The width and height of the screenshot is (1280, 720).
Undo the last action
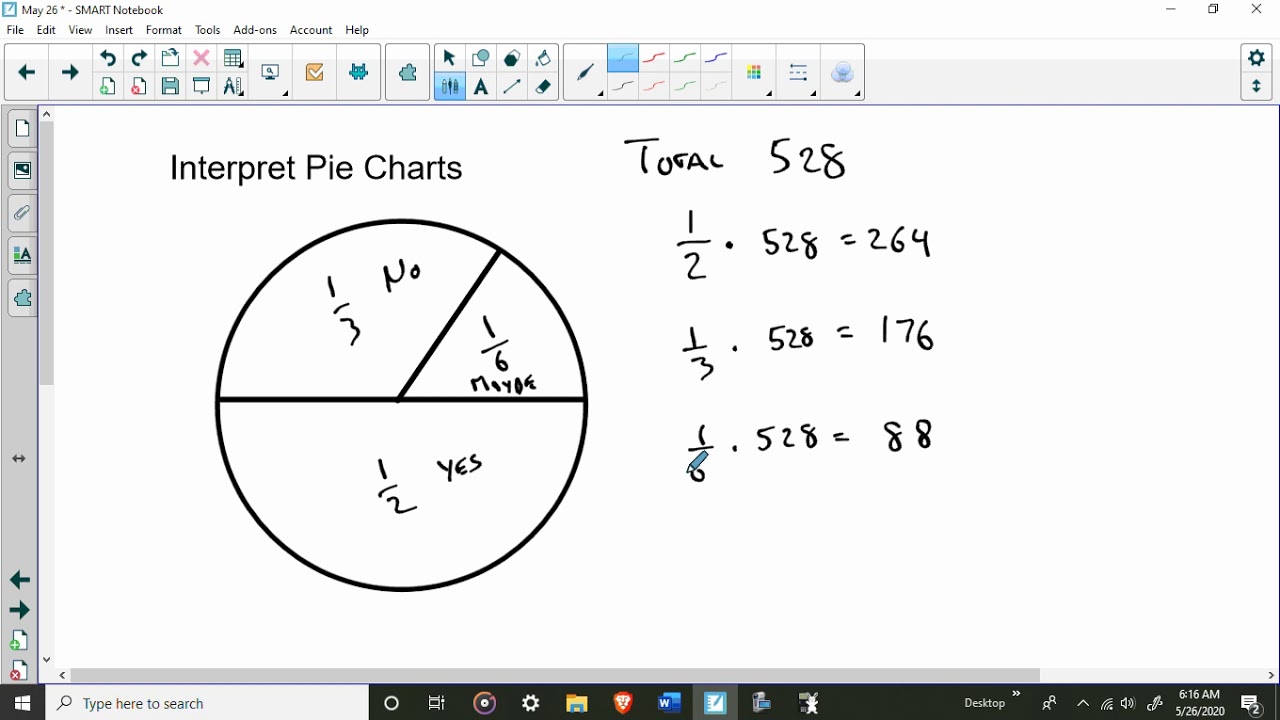[x=108, y=58]
